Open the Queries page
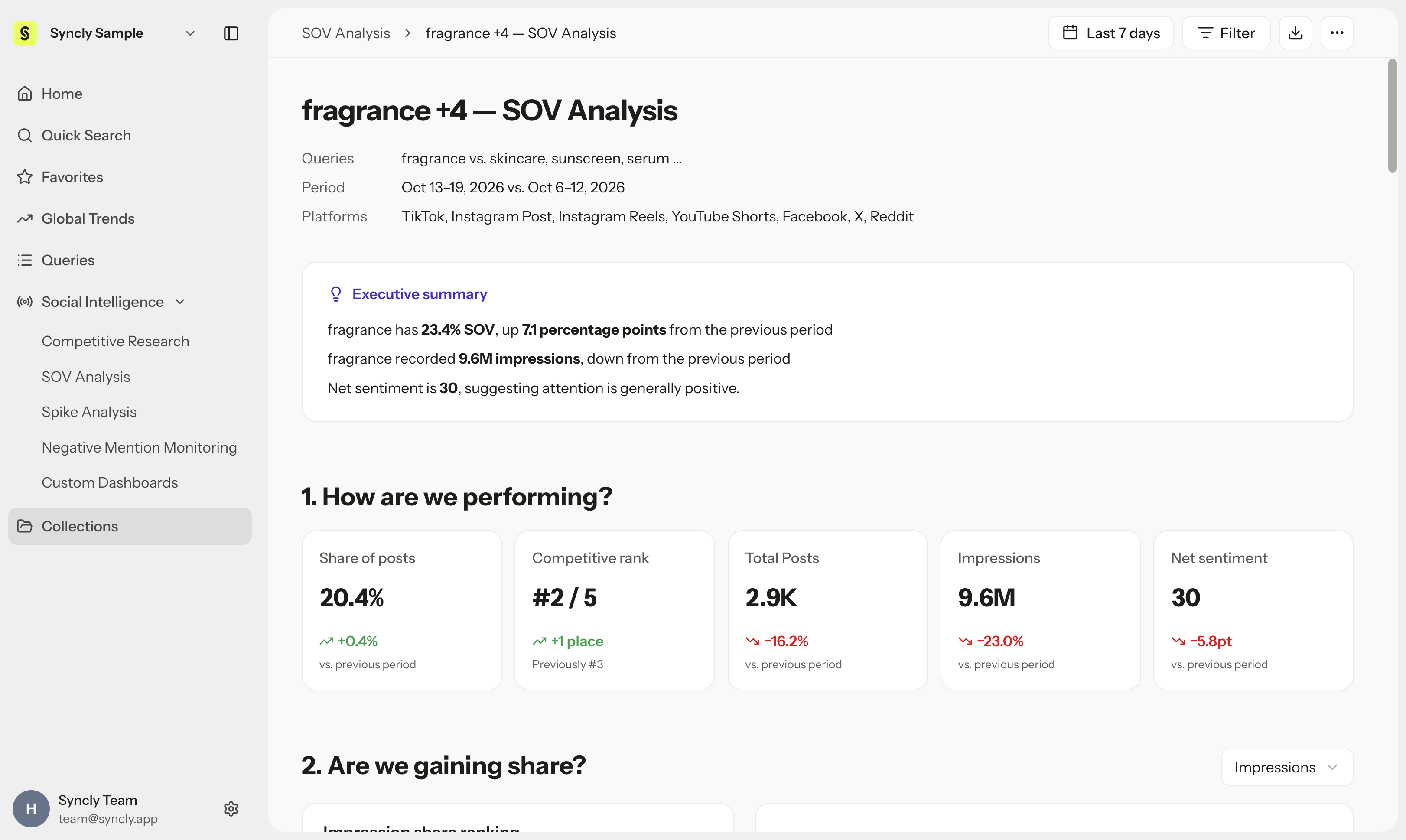The width and height of the screenshot is (1406, 840). point(130,260)
